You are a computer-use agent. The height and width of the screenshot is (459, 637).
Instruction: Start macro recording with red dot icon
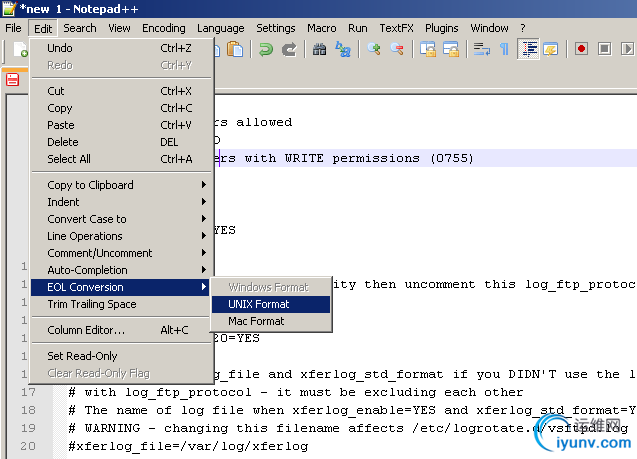(x=581, y=50)
